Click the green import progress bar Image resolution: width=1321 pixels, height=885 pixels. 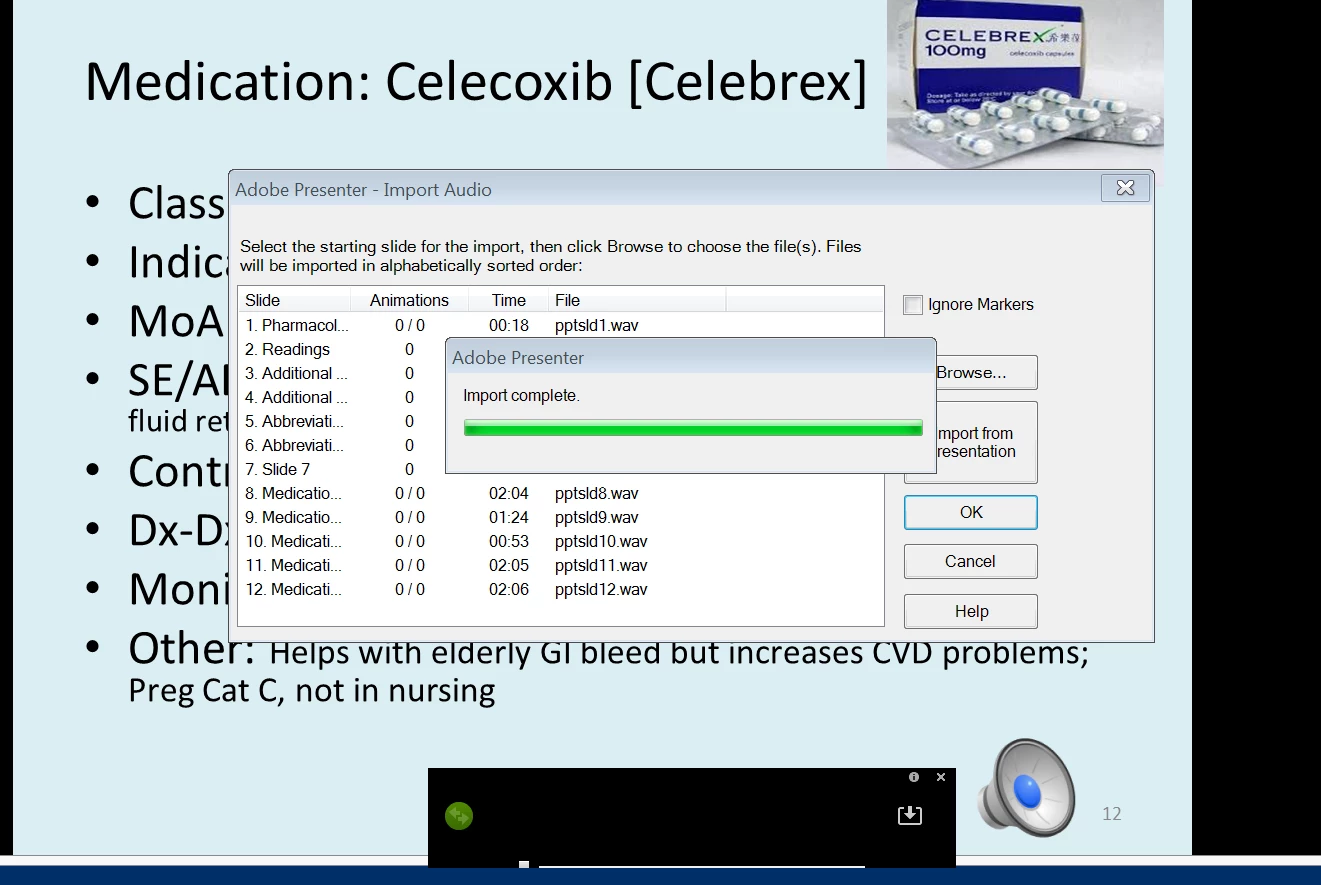(693, 428)
